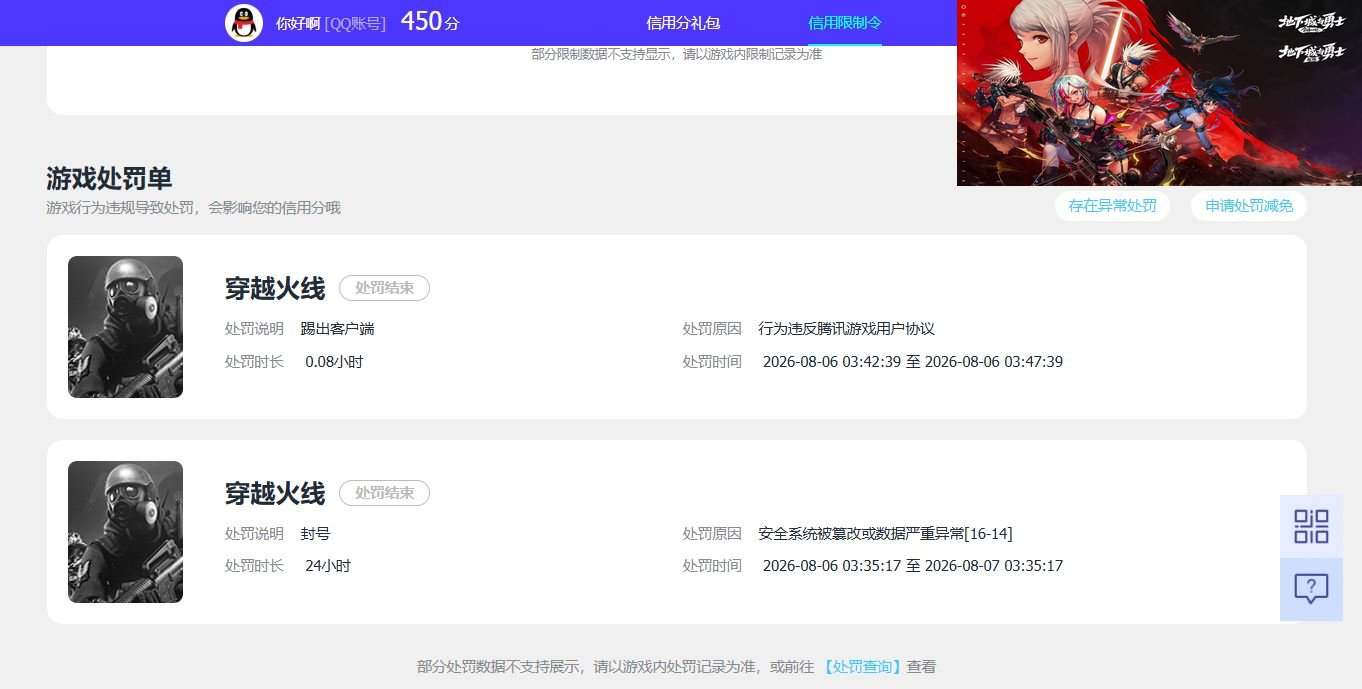Image resolution: width=1362 pixels, height=689 pixels.
Task: Click 行为违反腾讯游戏用户协议 reason text
Action: [847, 329]
